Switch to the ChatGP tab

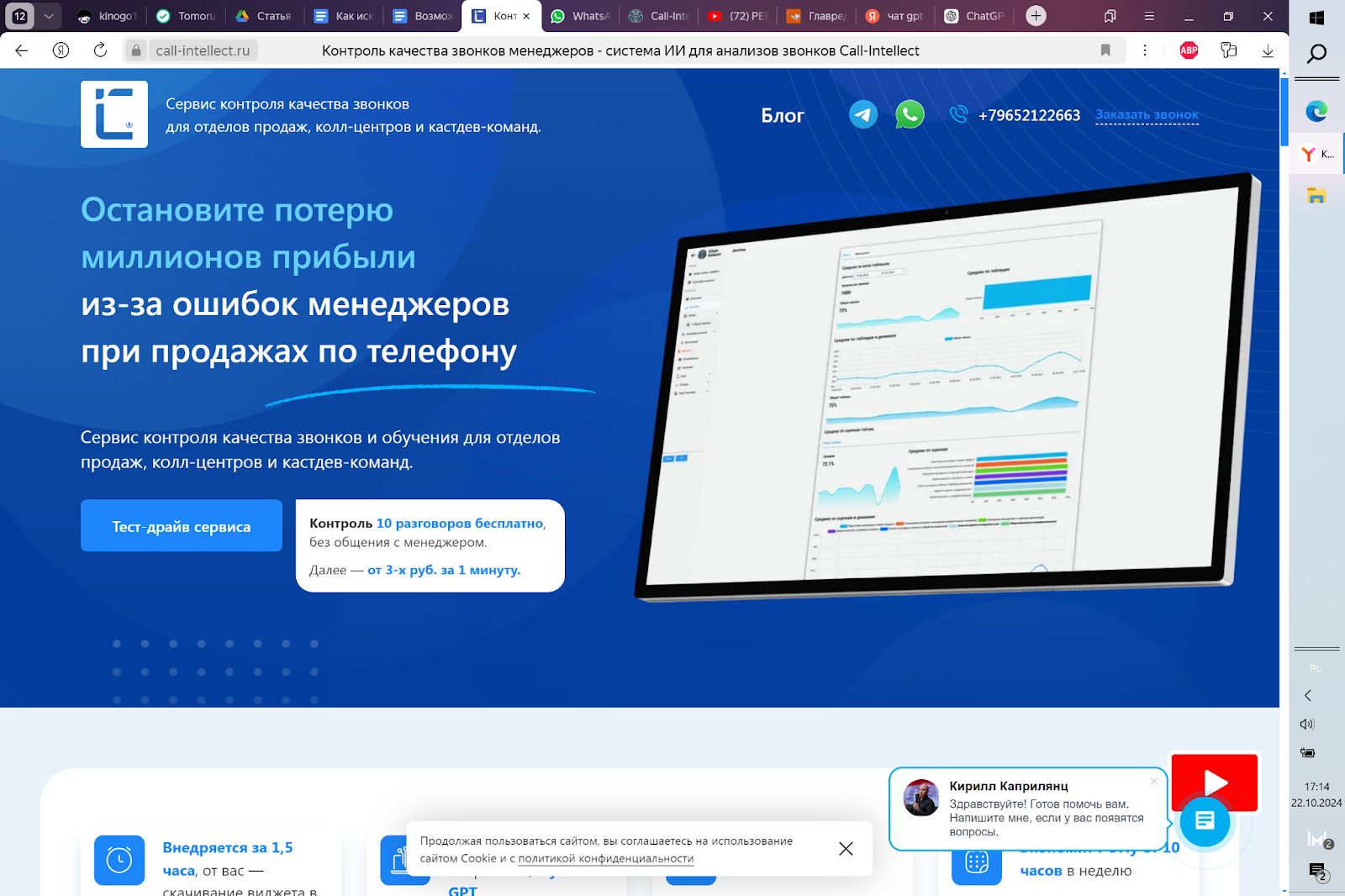tap(975, 16)
